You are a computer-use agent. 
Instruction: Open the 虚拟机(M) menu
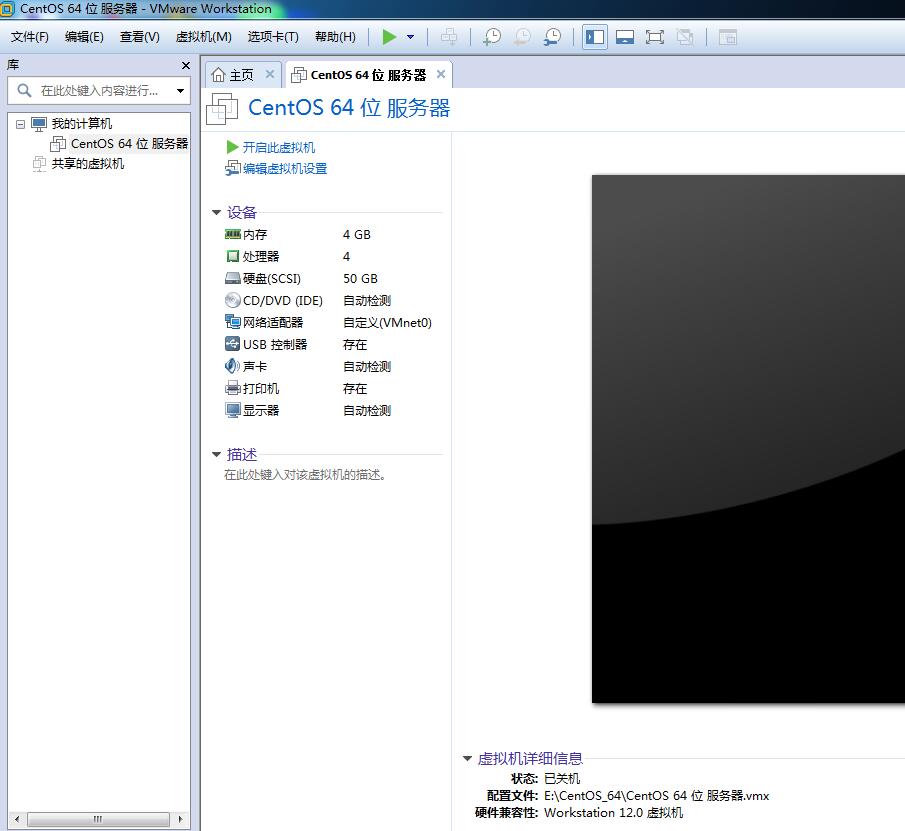pyautogui.click(x=204, y=37)
